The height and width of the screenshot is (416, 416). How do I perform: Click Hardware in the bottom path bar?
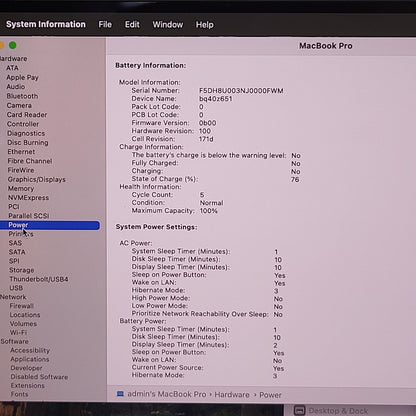(232, 395)
